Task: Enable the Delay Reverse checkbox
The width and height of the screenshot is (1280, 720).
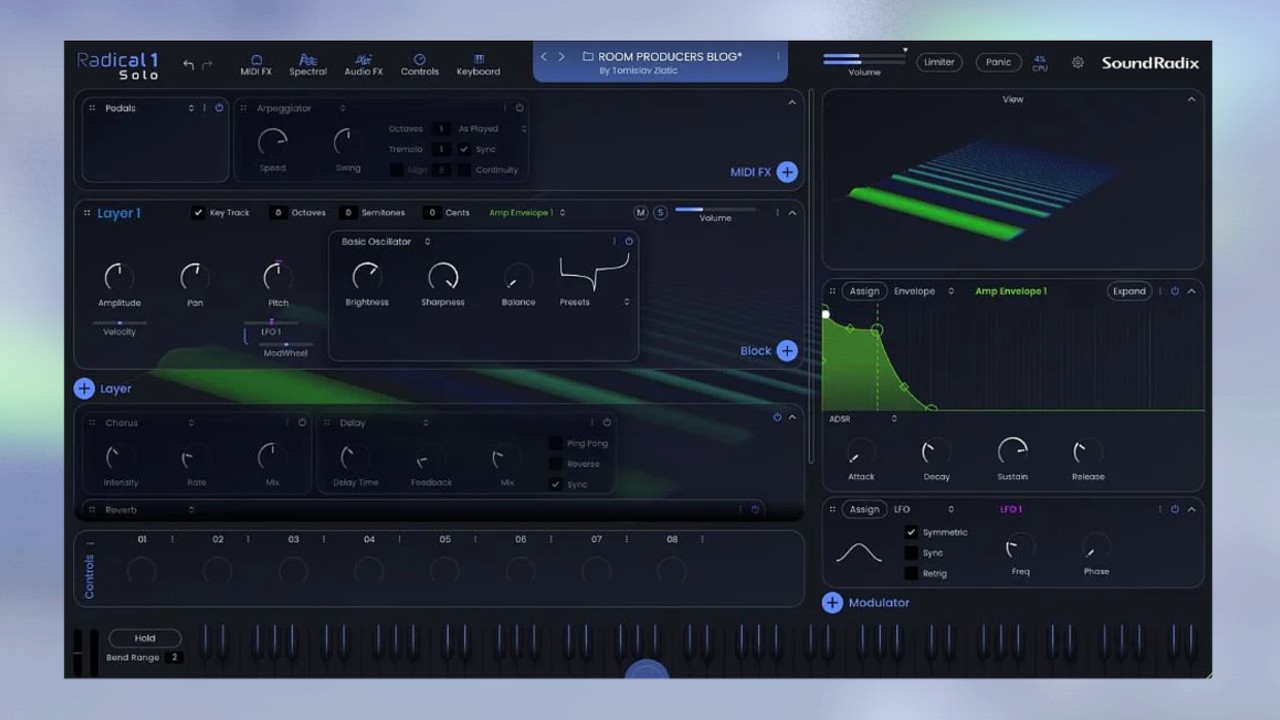Action: pyautogui.click(x=555, y=464)
